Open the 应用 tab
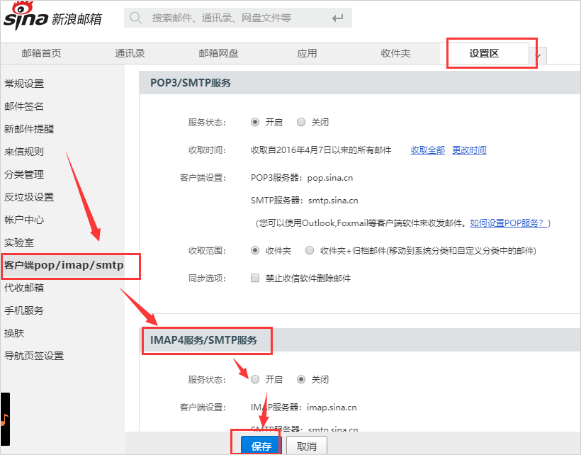581x455 pixels. pyautogui.click(x=307, y=53)
